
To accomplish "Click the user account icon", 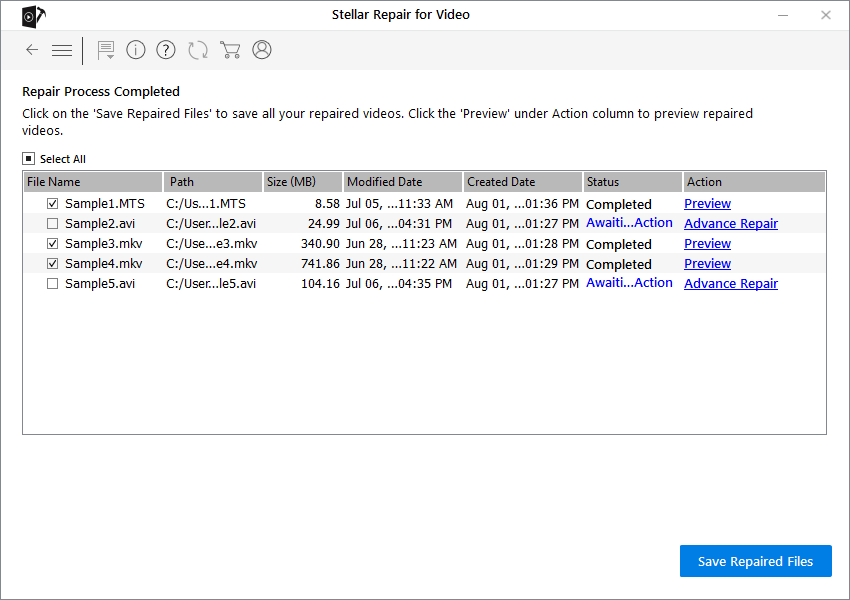I will pyautogui.click(x=262, y=50).
